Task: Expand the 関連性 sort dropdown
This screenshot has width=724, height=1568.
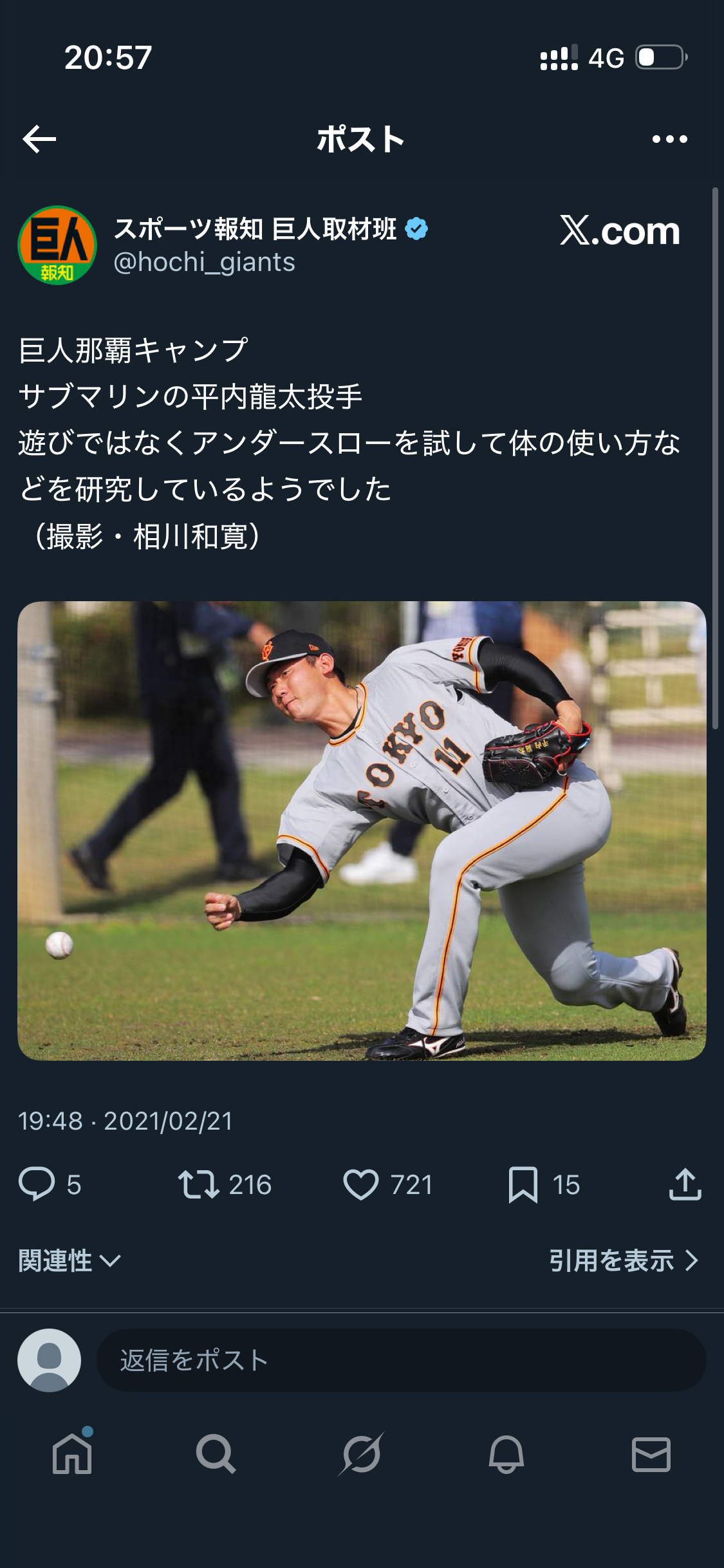Action: (70, 1260)
